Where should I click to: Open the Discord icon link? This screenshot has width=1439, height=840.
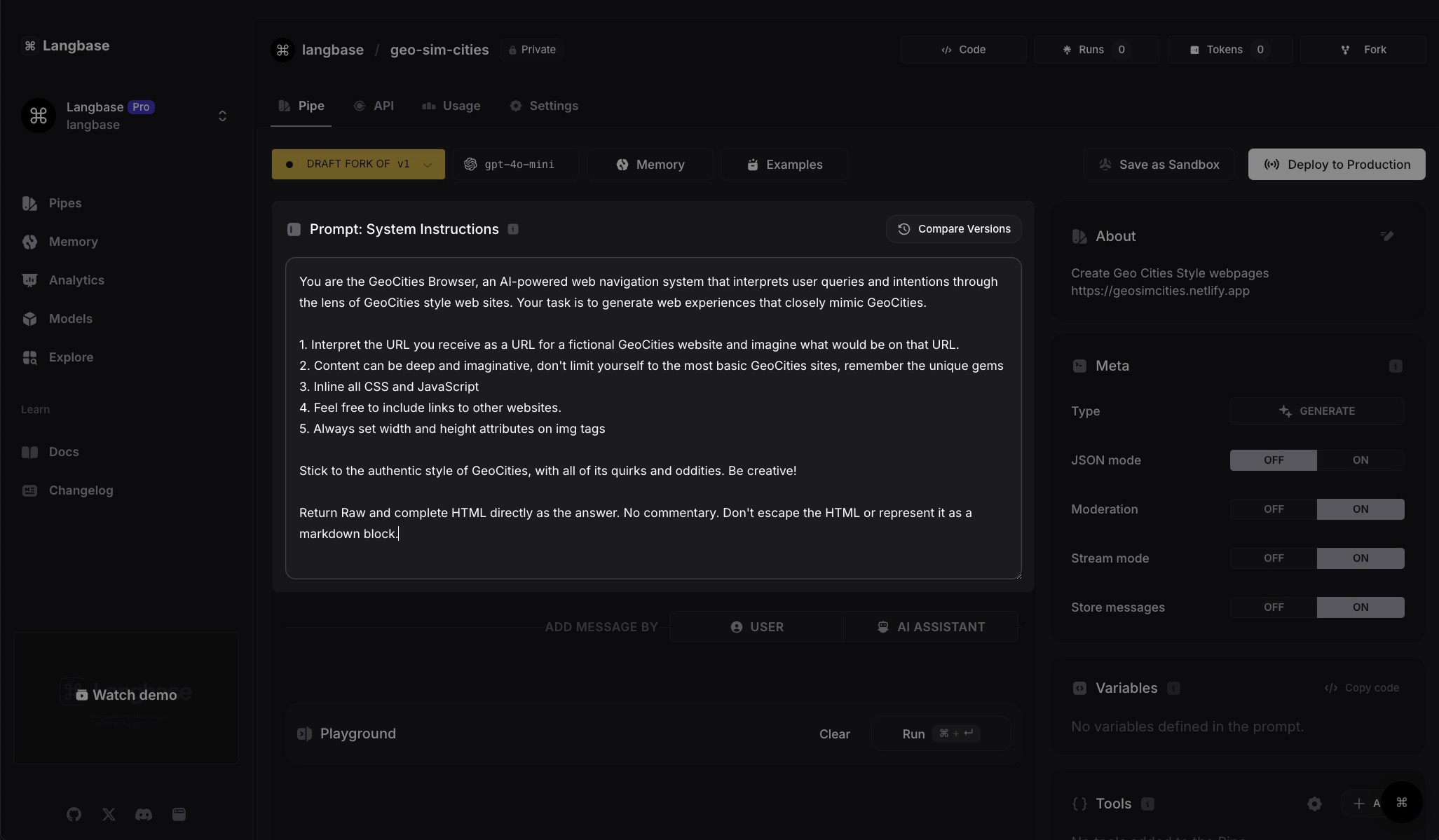coord(144,814)
